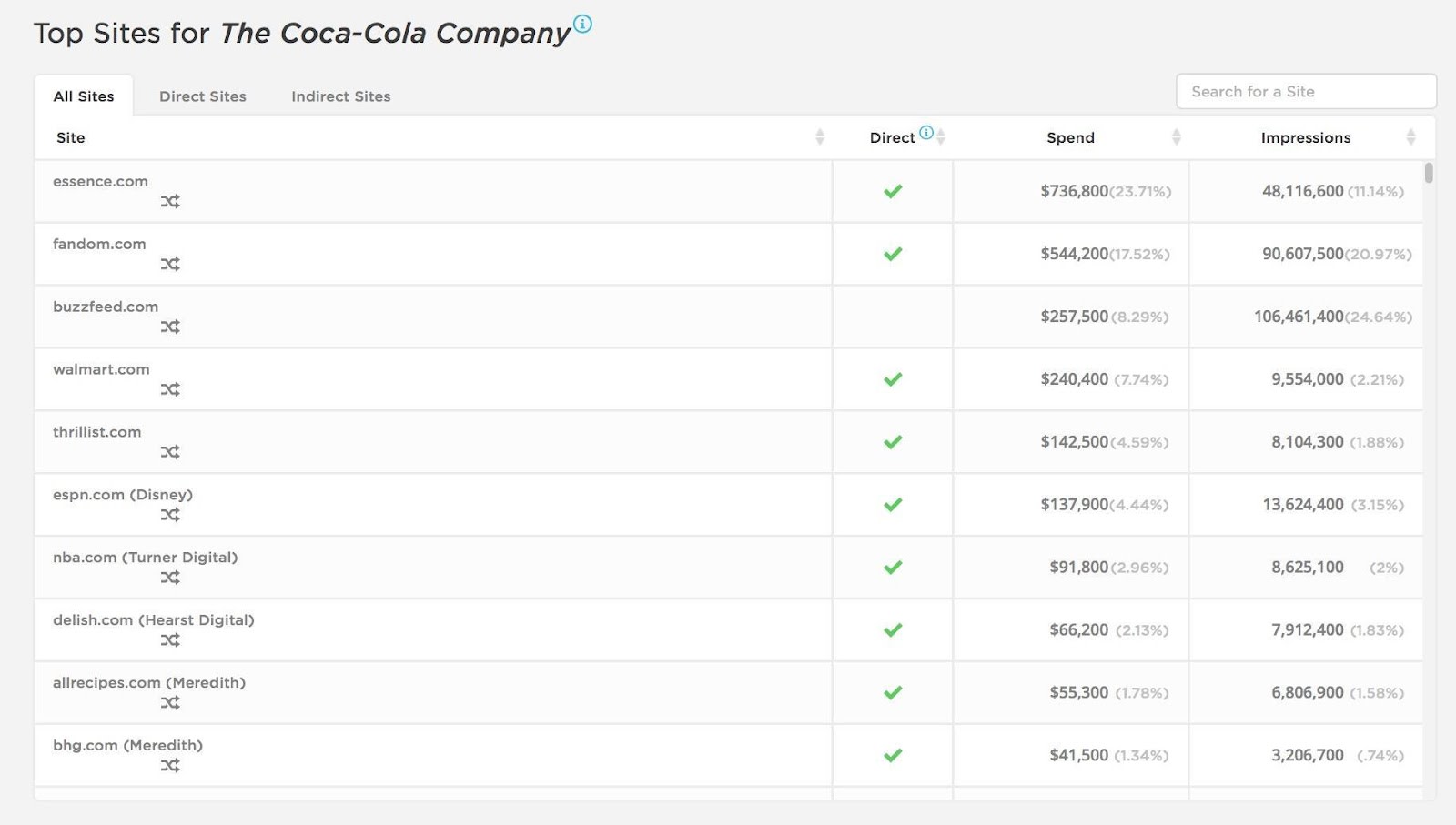Click the shuffle icon under thrillist.com
The width and height of the screenshot is (1456, 825).
[170, 453]
